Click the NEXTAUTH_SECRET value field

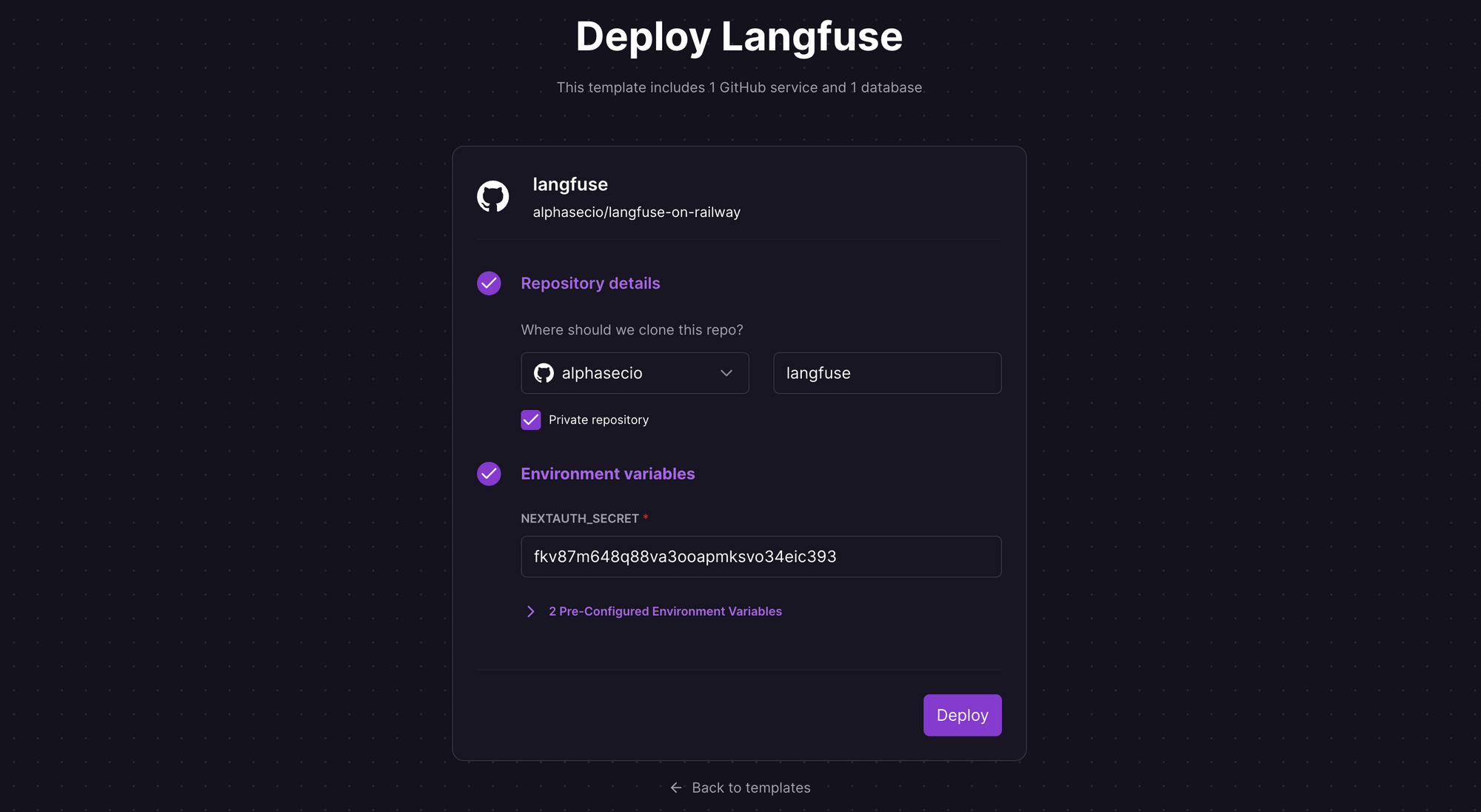pos(760,556)
